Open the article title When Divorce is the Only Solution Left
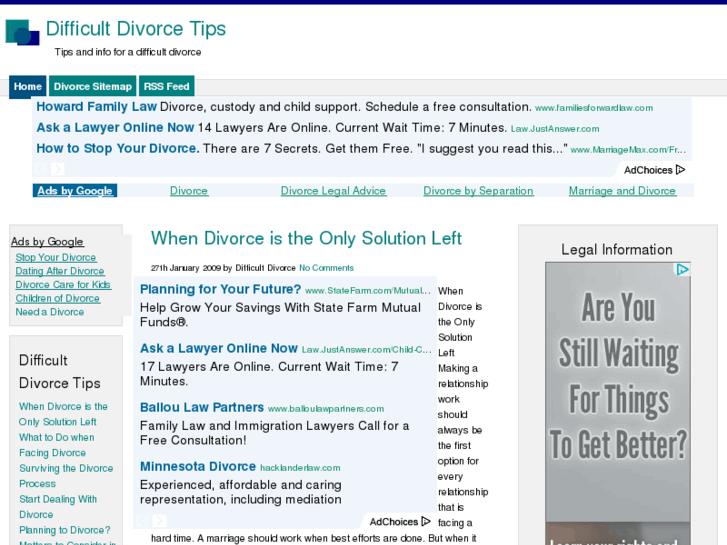The image size is (727, 545). click(x=306, y=238)
